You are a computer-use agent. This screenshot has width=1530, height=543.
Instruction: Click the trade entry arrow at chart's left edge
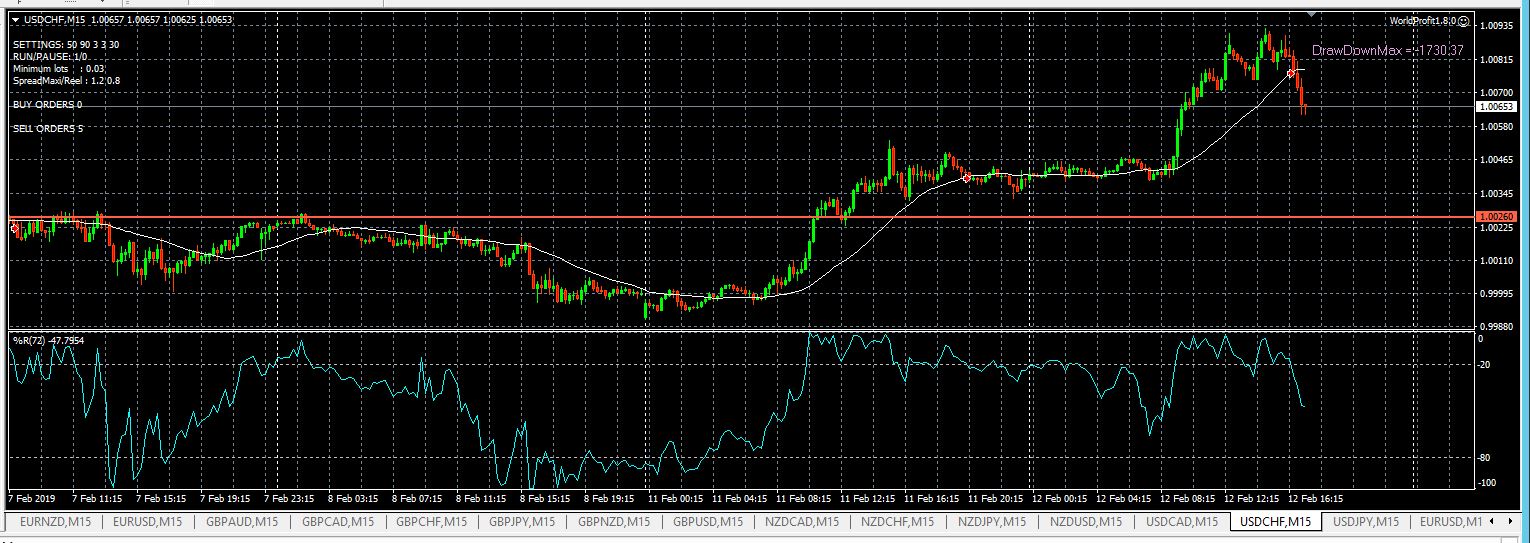coord(15,228)
